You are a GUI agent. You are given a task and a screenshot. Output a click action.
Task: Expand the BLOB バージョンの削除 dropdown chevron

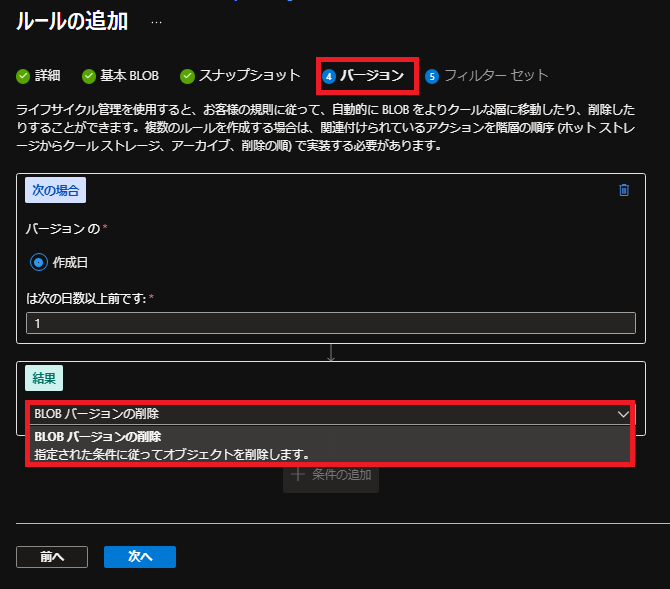[623, 414]
